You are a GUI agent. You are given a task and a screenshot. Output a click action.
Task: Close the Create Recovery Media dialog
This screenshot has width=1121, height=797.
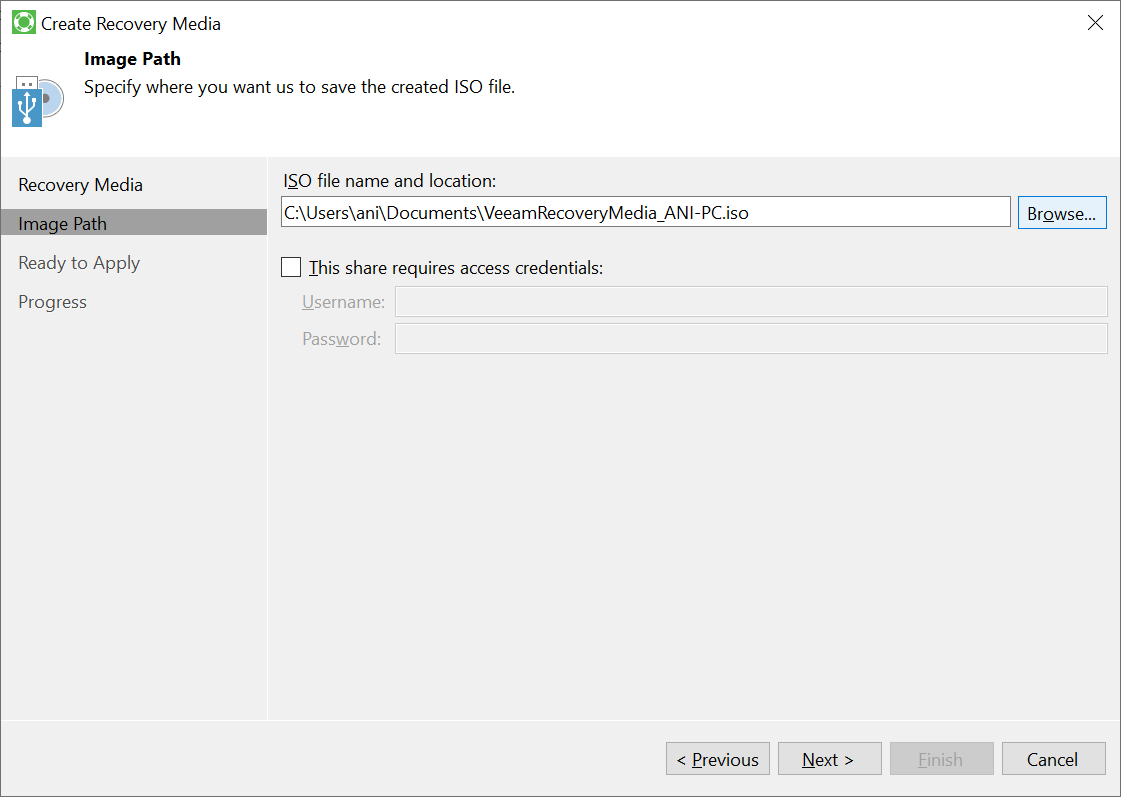click(1095, 23)
